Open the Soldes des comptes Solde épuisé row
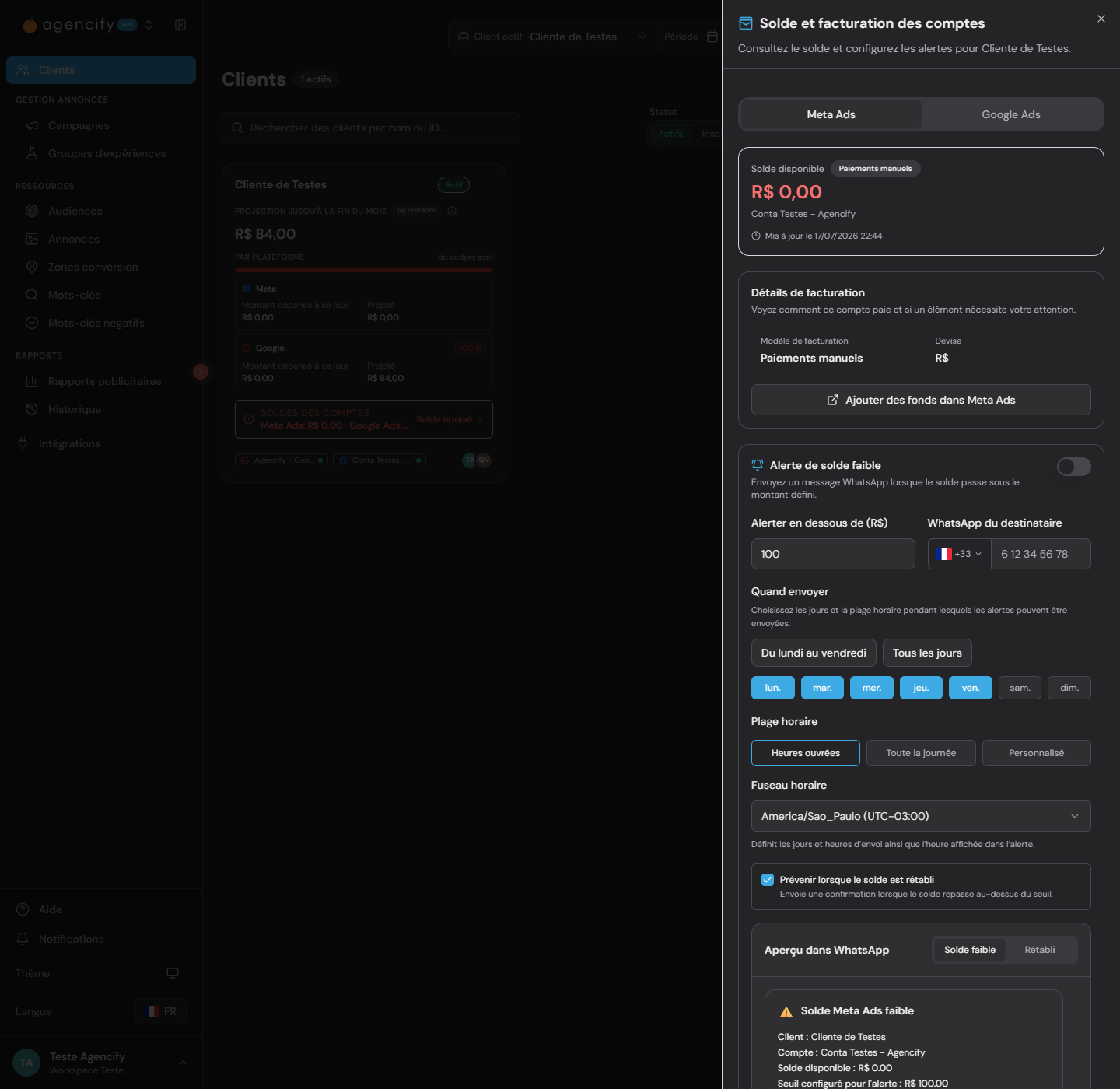Image resolution: width=1120 pixels, height=1089 pixels. (364, 419)
